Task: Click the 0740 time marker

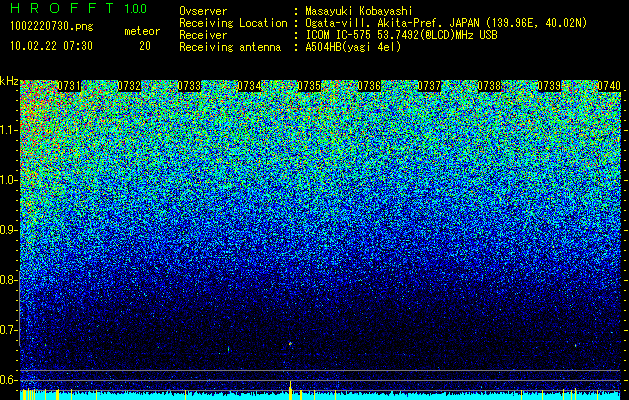Action: [x=609, y=86]
